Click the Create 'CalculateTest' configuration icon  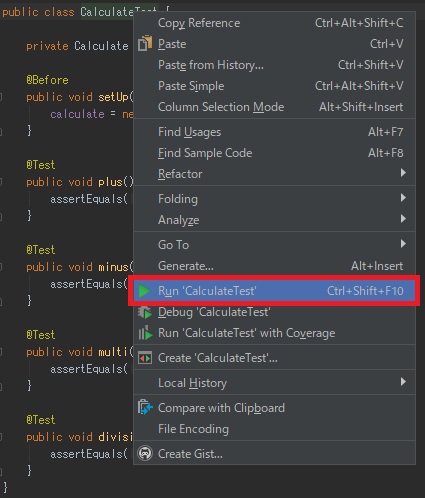click(x=145, y=358)
